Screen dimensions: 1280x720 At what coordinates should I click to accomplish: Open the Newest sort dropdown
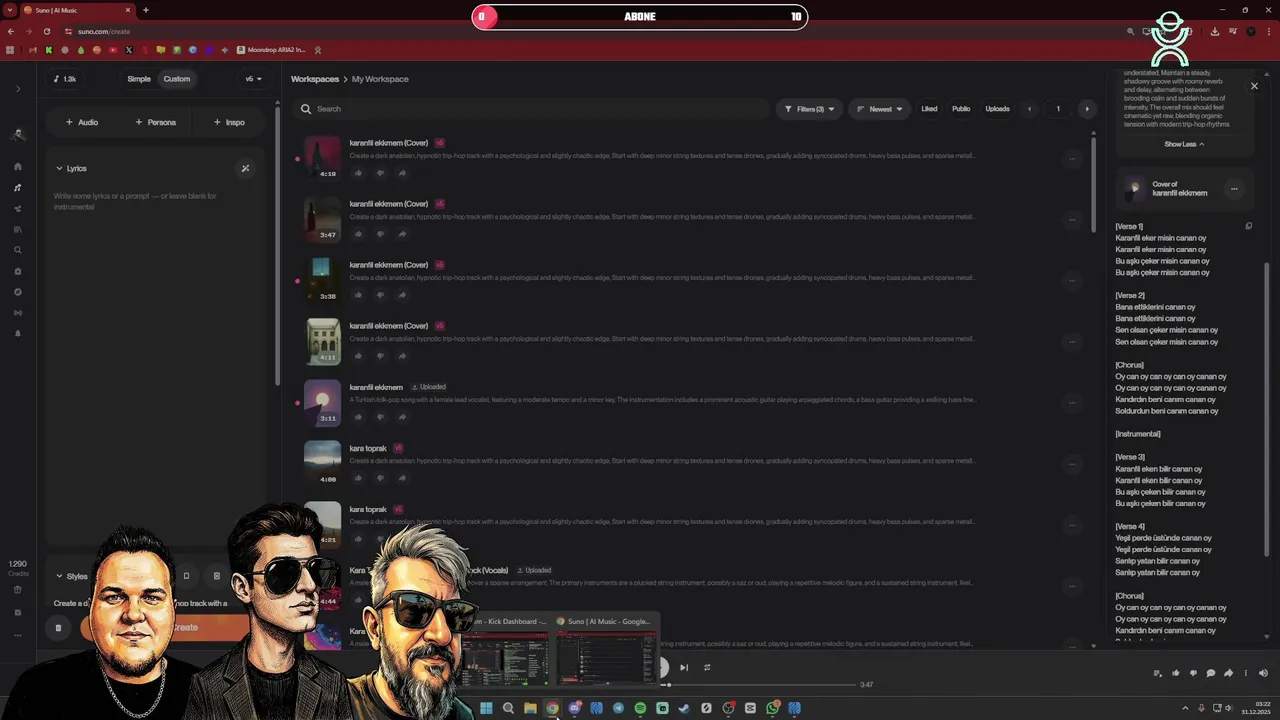point(880,109)
